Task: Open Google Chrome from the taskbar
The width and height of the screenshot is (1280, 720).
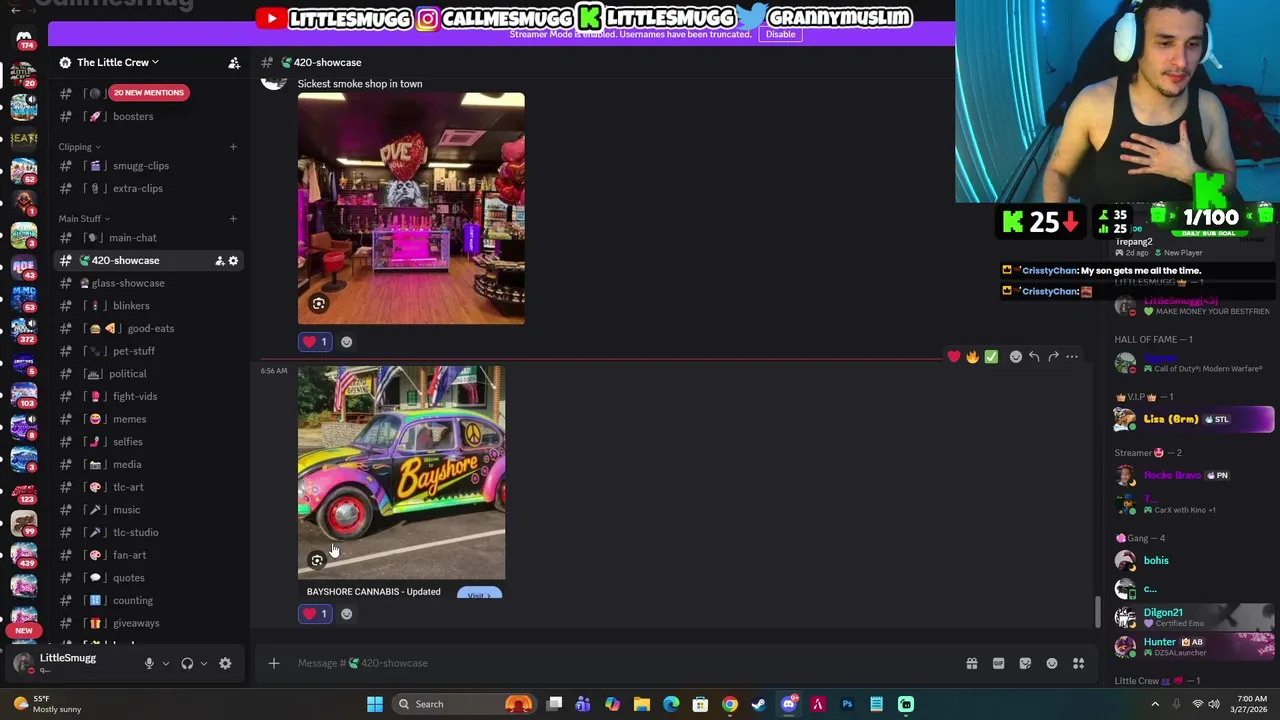Action: (x=730, y=704)
